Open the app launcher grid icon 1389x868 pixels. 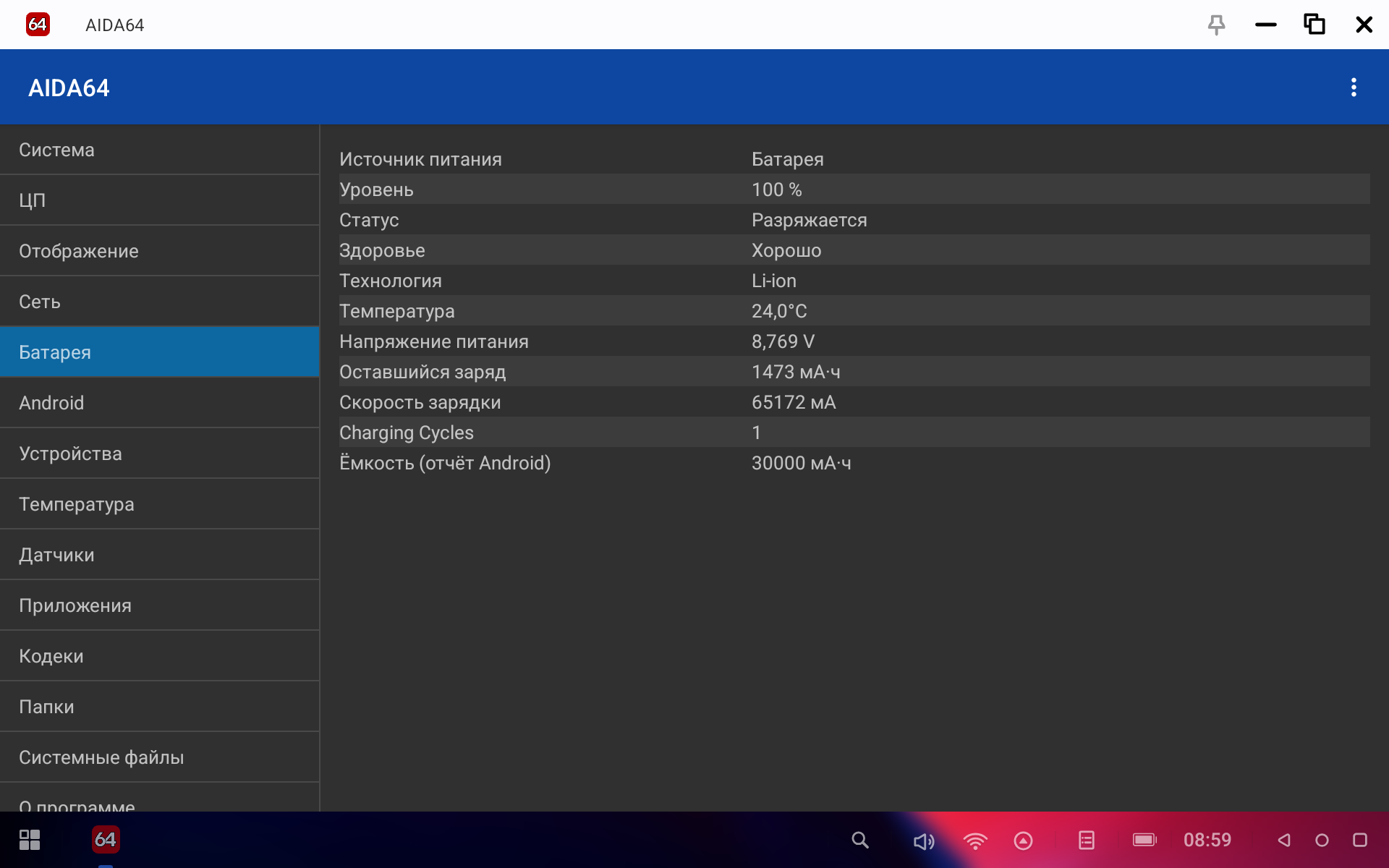click(x=30, y=840)
